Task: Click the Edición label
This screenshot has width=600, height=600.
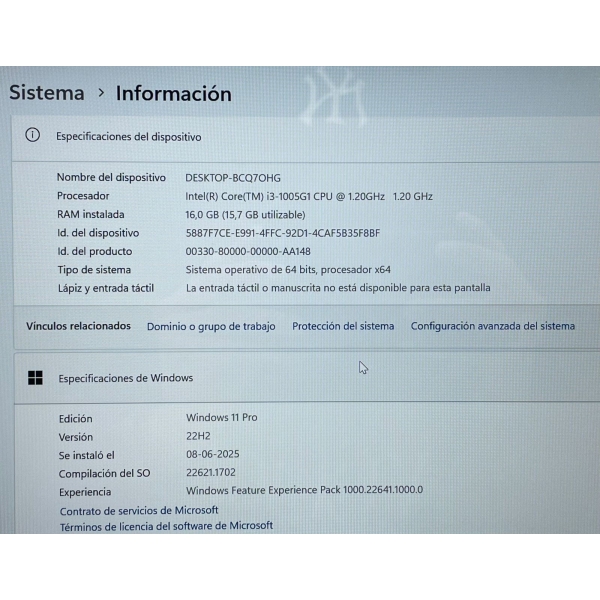Action: coord(75,419)
